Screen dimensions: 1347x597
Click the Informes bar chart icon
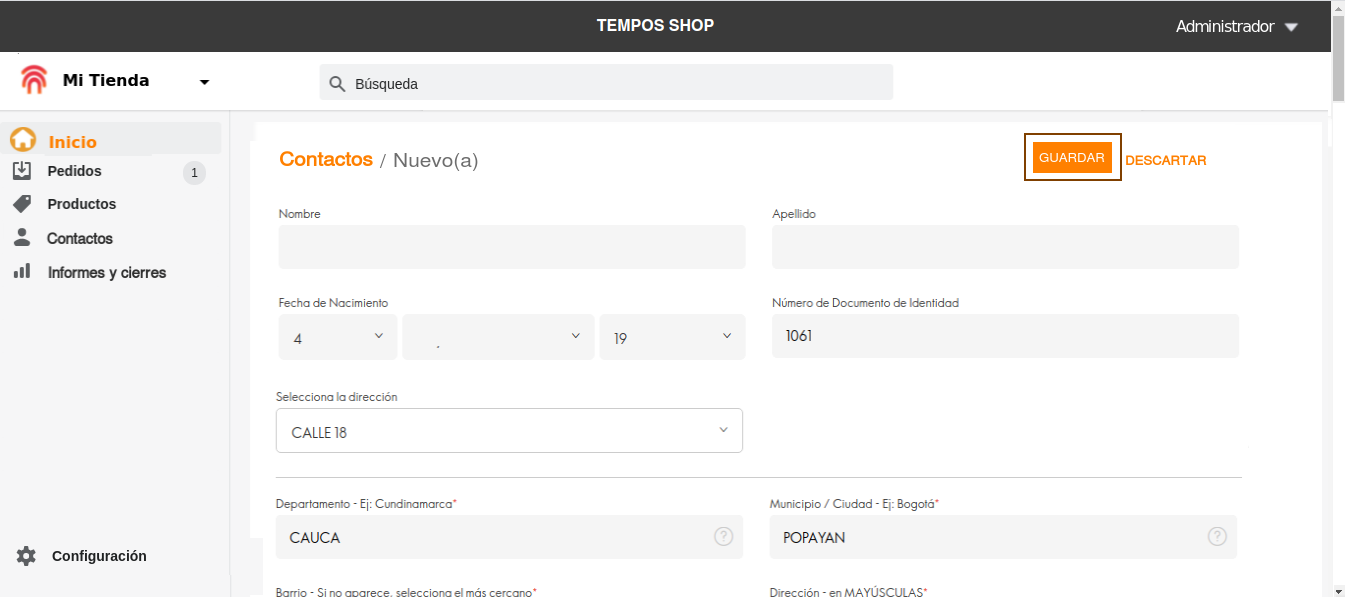(x=22, y=272)
